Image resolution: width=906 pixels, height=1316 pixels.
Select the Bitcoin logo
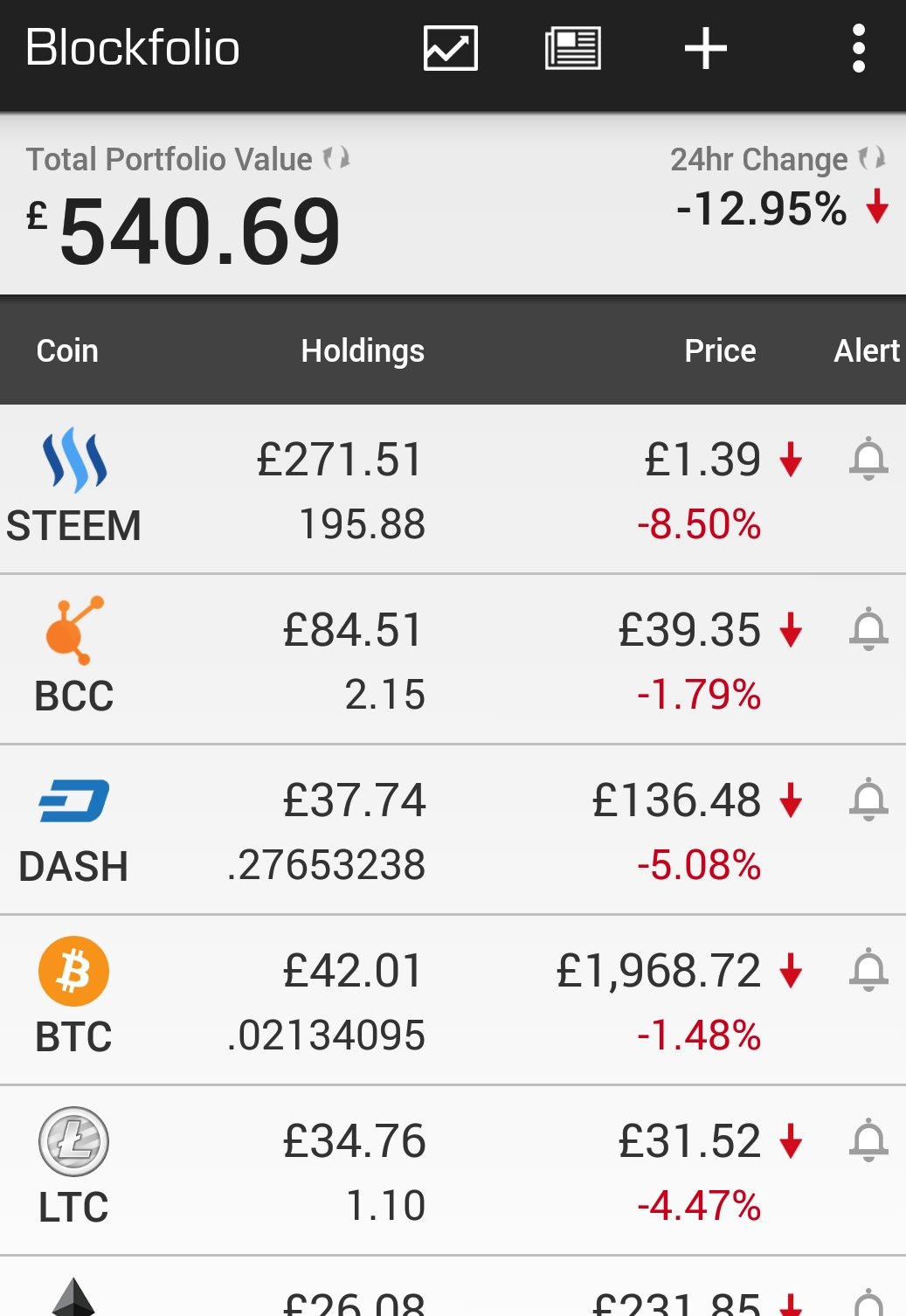73,971
